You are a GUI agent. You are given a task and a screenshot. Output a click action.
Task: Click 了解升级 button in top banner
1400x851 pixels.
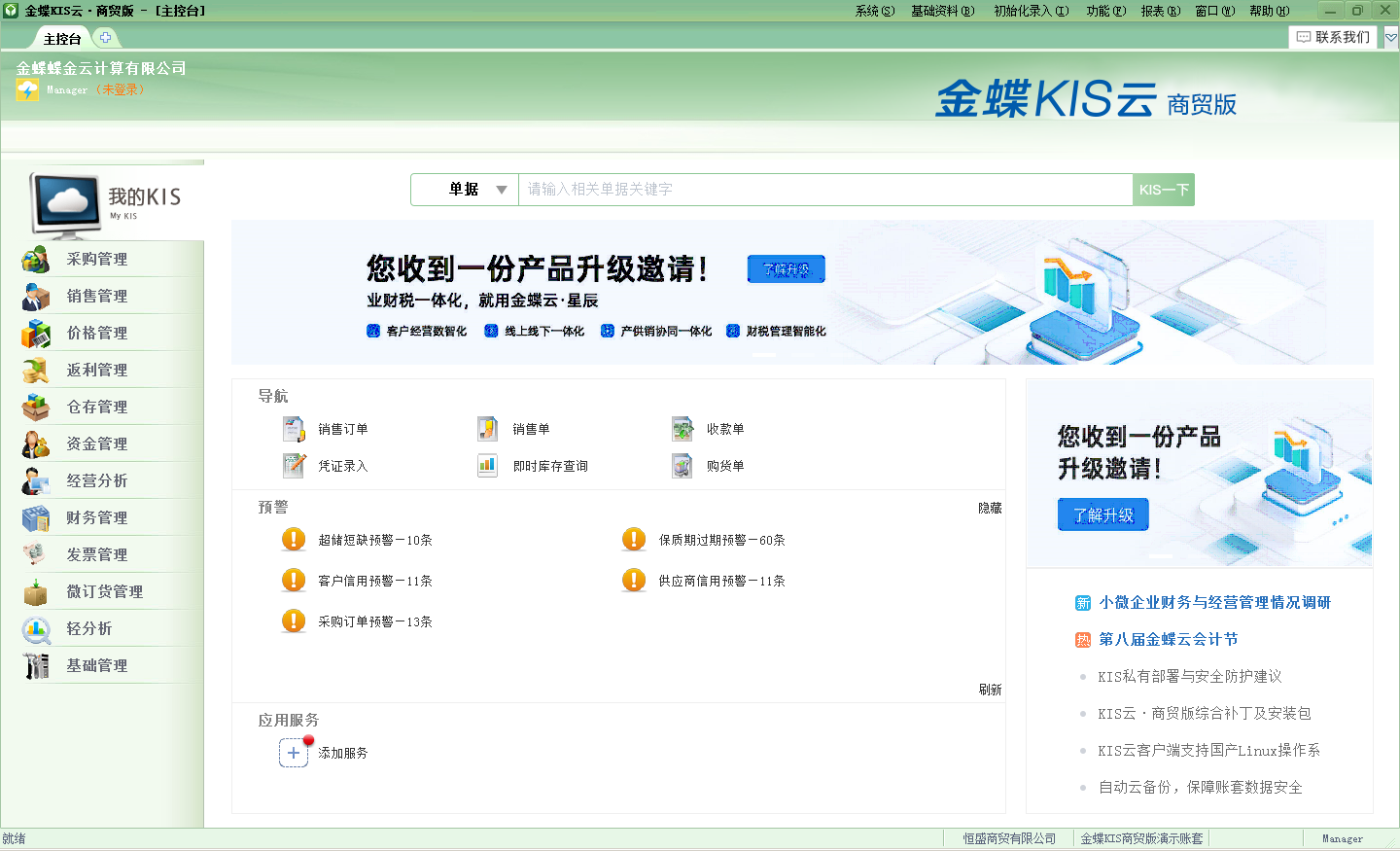787,269
